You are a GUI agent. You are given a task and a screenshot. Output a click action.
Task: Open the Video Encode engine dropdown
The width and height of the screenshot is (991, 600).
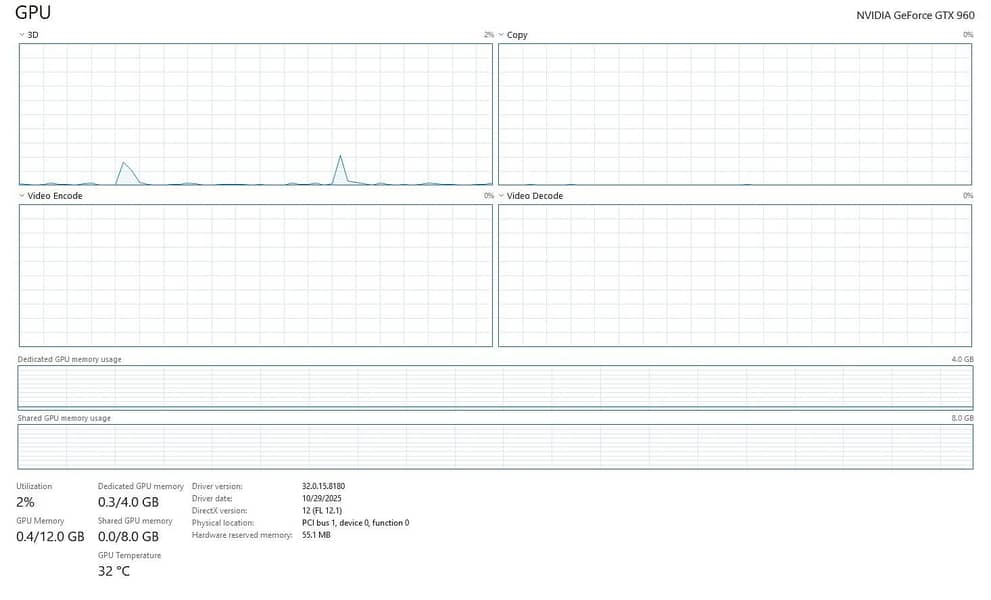(51, 196)
